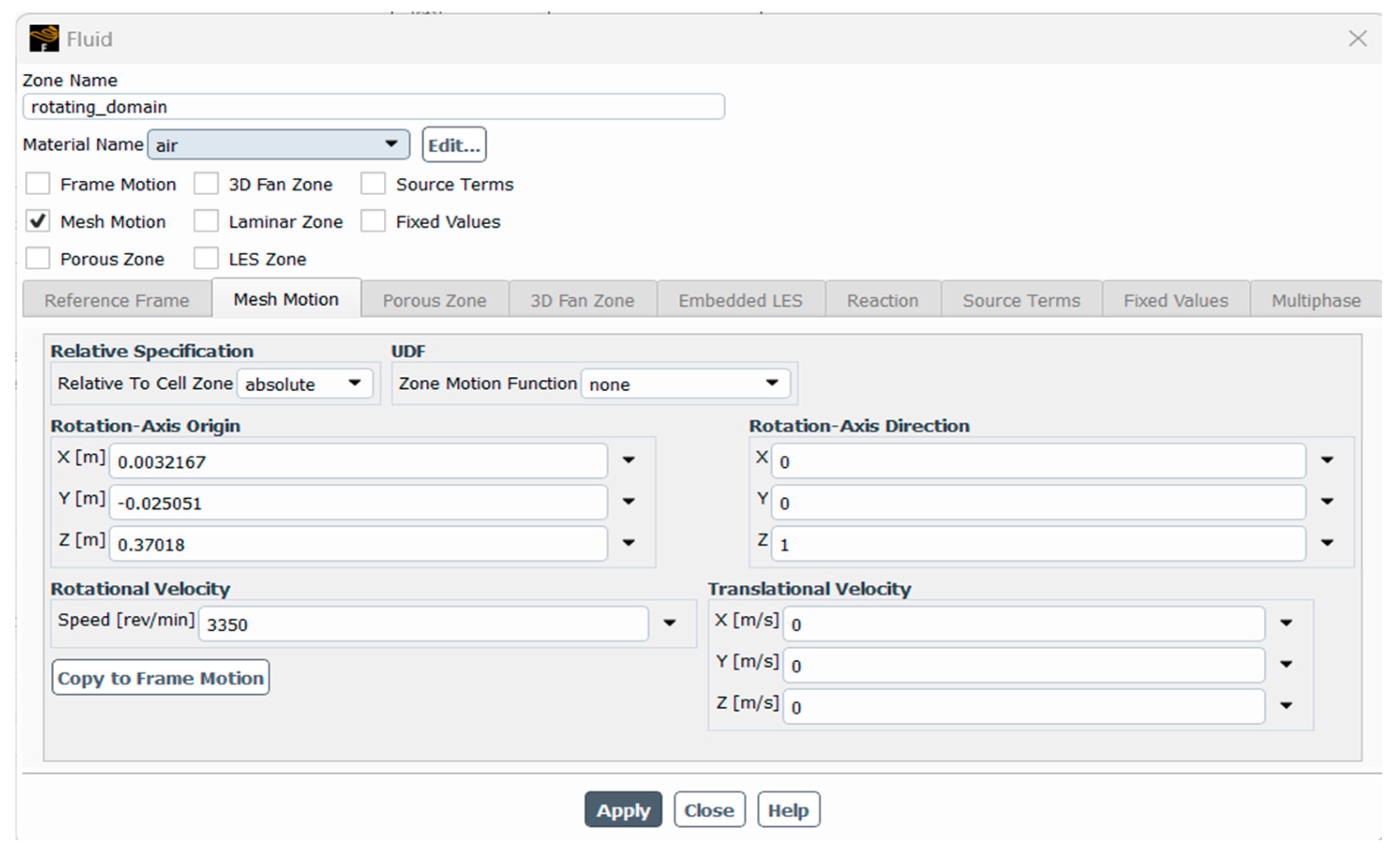This screenshot has height=856, width=1400.
Task: Enable the Porous Zone checkbox
Action: [x=38, y=258]
